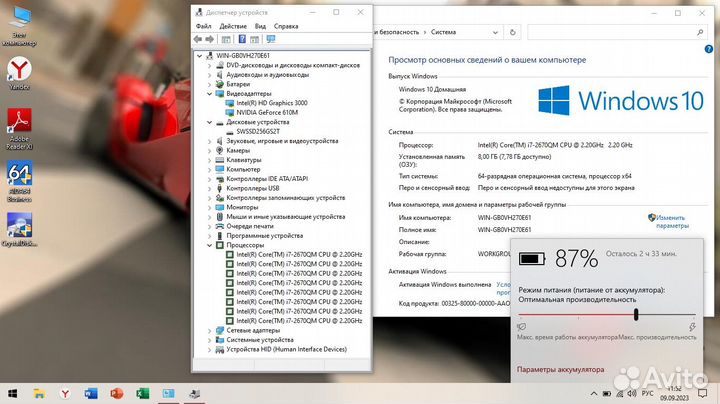Select the SWSSD256GS2T disk drive
Screen dimensions: 720x404
tap(258, 131)
